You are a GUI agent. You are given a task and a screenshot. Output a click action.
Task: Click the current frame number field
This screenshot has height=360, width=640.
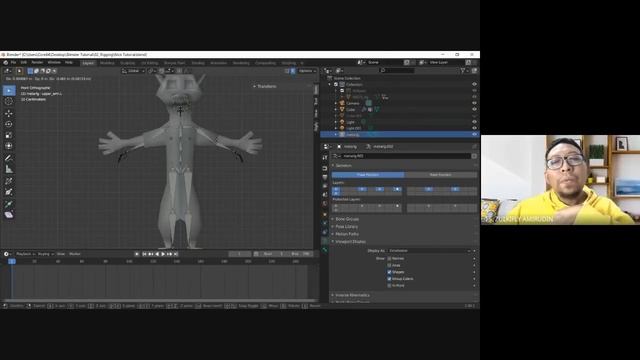pyautogui.click(x=240, y=254)
